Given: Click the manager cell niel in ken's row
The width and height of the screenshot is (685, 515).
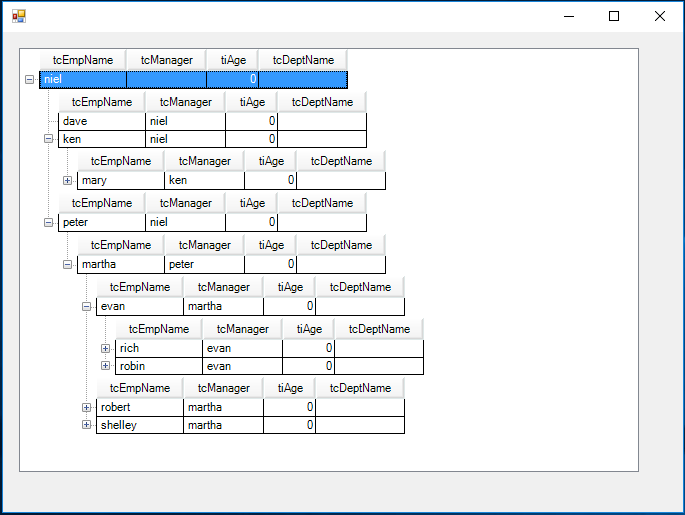Looking at the screenshot, I should tap(186, 139).
